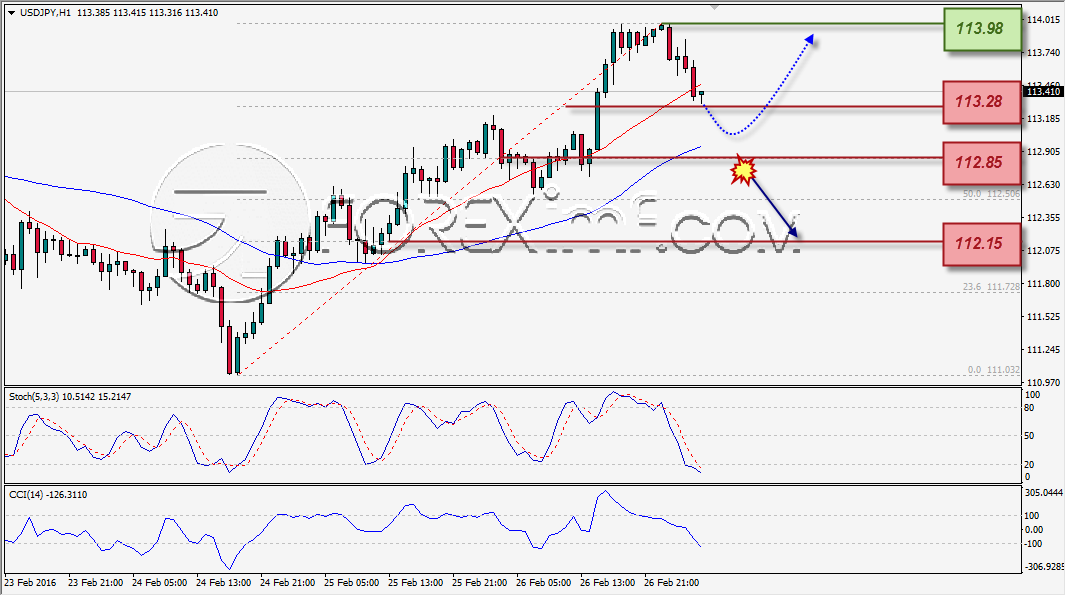The height and width of the screenshot is (596, 1066).
Task: Click the 305.0444 CCI scale value
Action: [1044, 492]
